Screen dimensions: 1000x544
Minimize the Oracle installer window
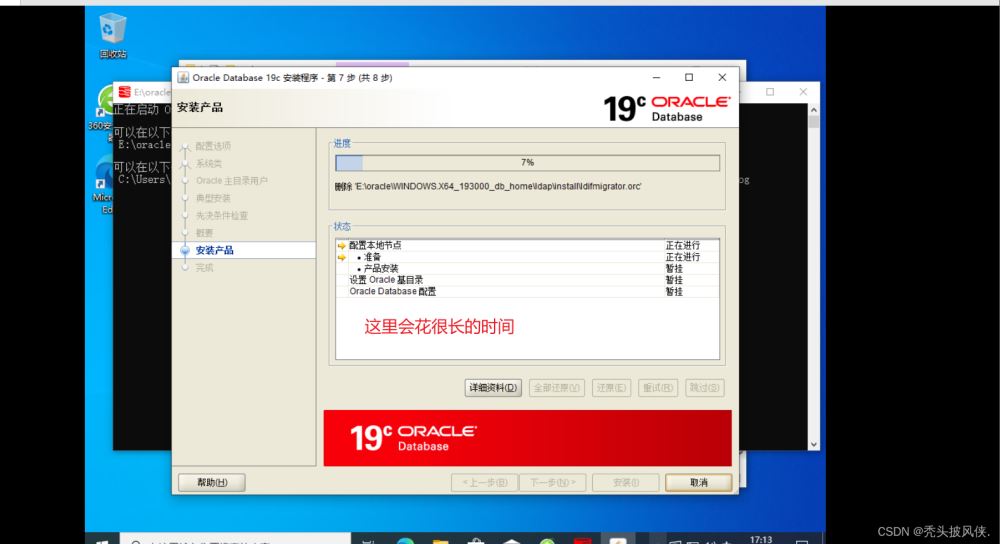click(656, 78)
